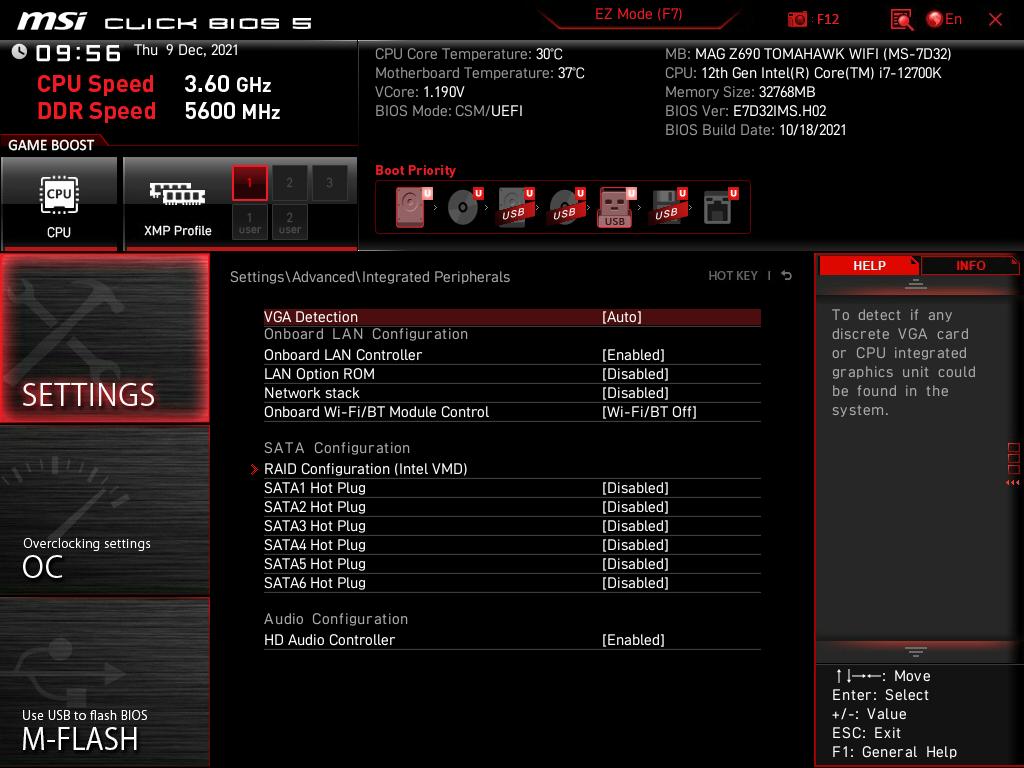Screen dimensions: 1024x768
Task: Select XMP user profile 1
Action: click(249, 222)
